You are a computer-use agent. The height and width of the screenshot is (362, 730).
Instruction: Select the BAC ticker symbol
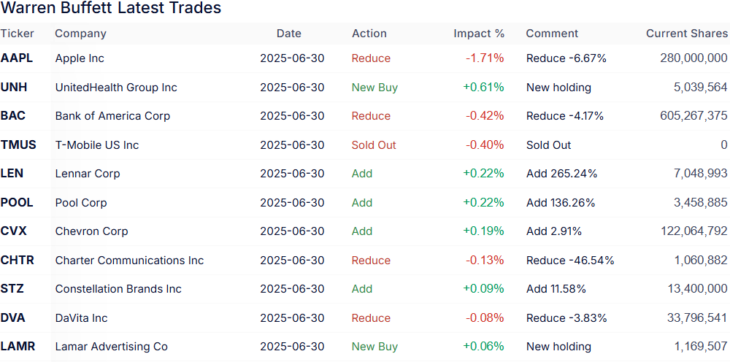(x=13, y=116)
